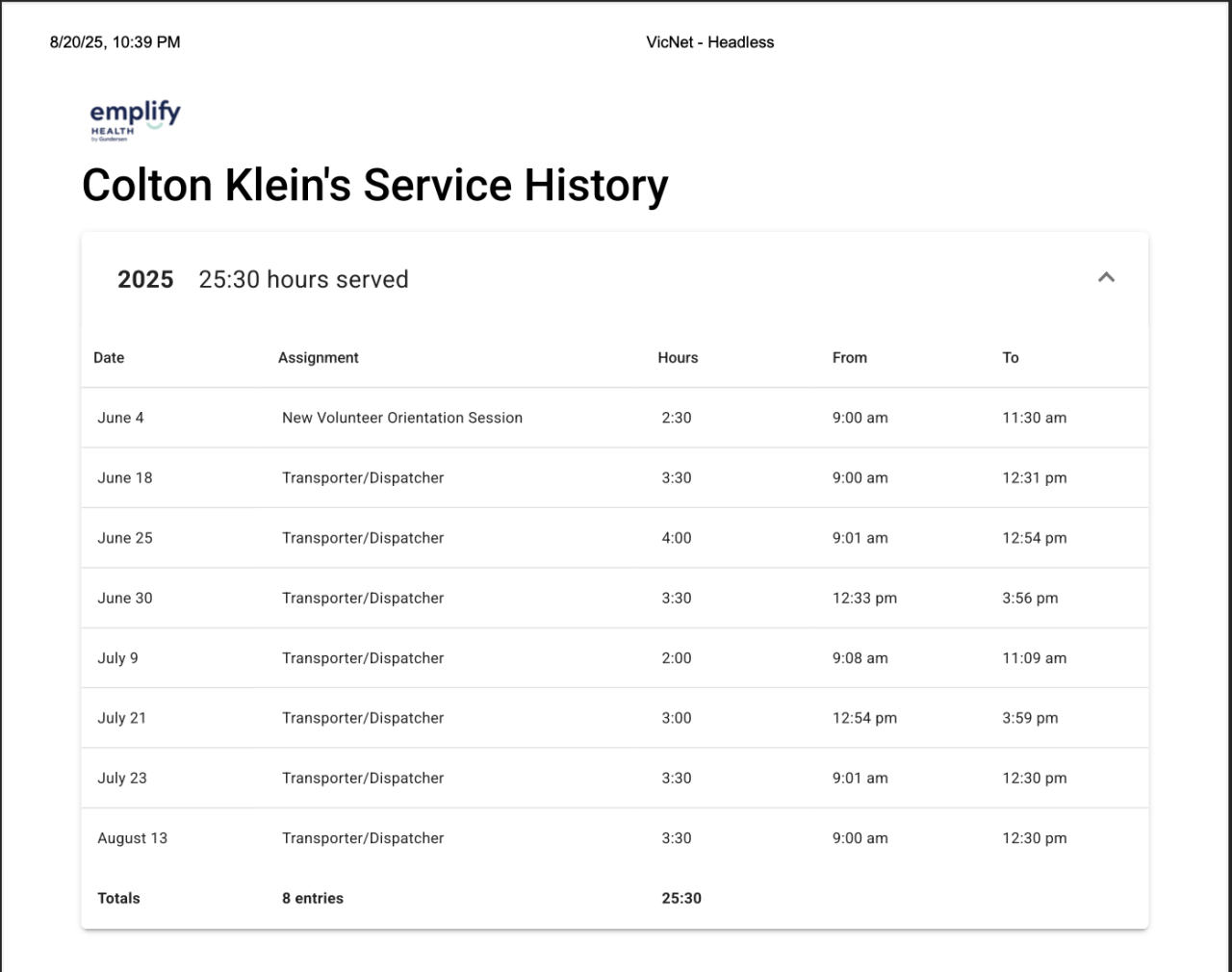Screen dimensions: 1232x972
Task: Select the June 18 date entry
Action: click(124, 478)
